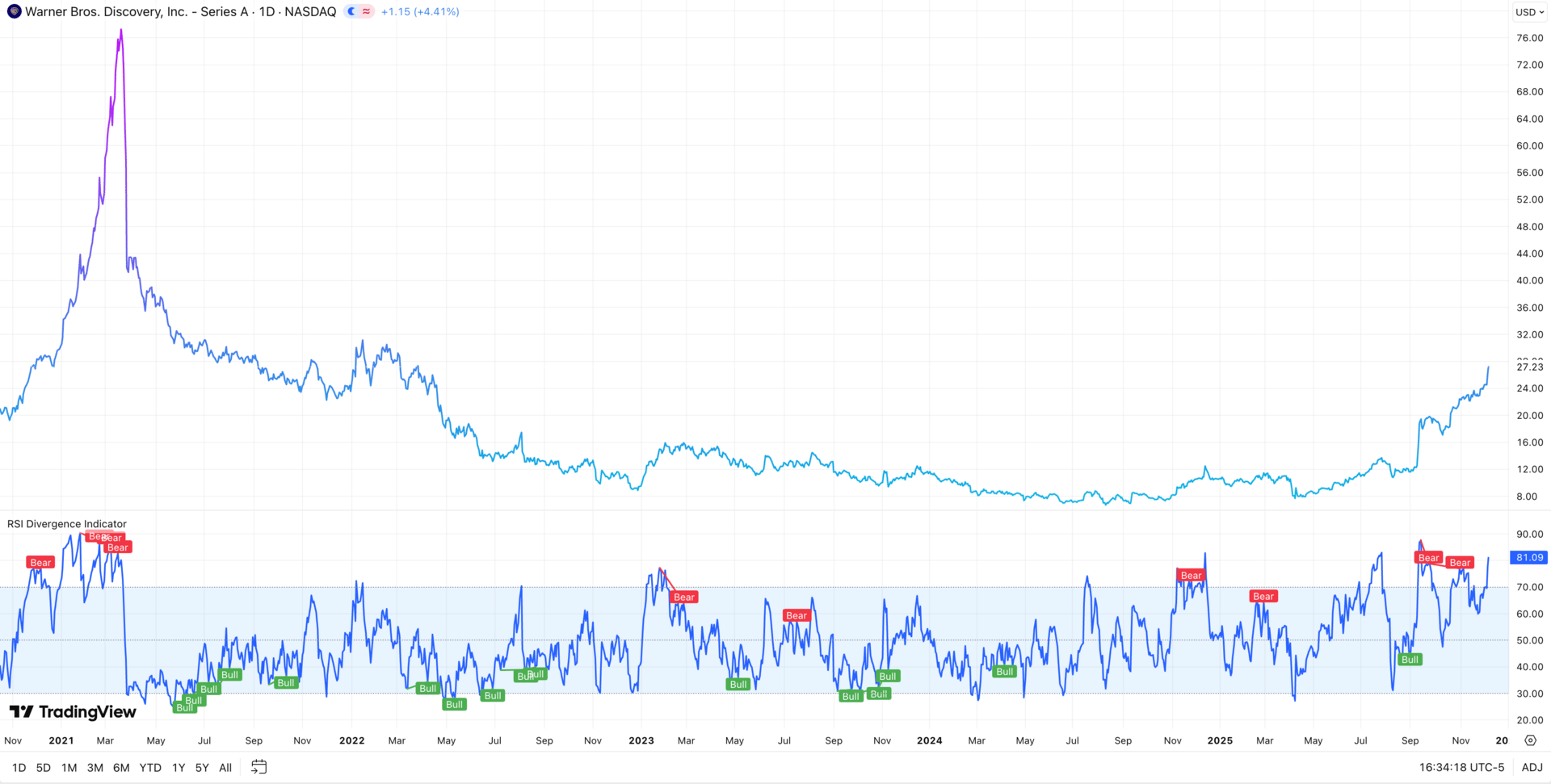Click the 8.00 price axis label
The image size is (1551, 784).
pyautogui.click(x=1527, y=497)
